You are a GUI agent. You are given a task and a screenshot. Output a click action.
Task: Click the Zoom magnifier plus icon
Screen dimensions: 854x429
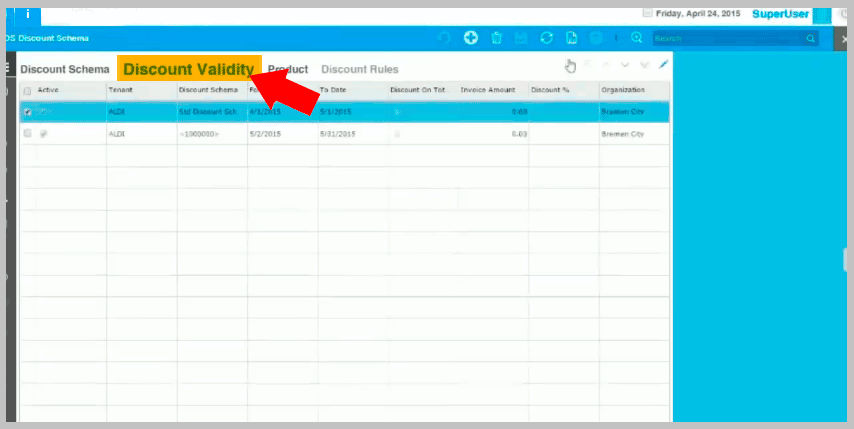(x=637, y=38)
